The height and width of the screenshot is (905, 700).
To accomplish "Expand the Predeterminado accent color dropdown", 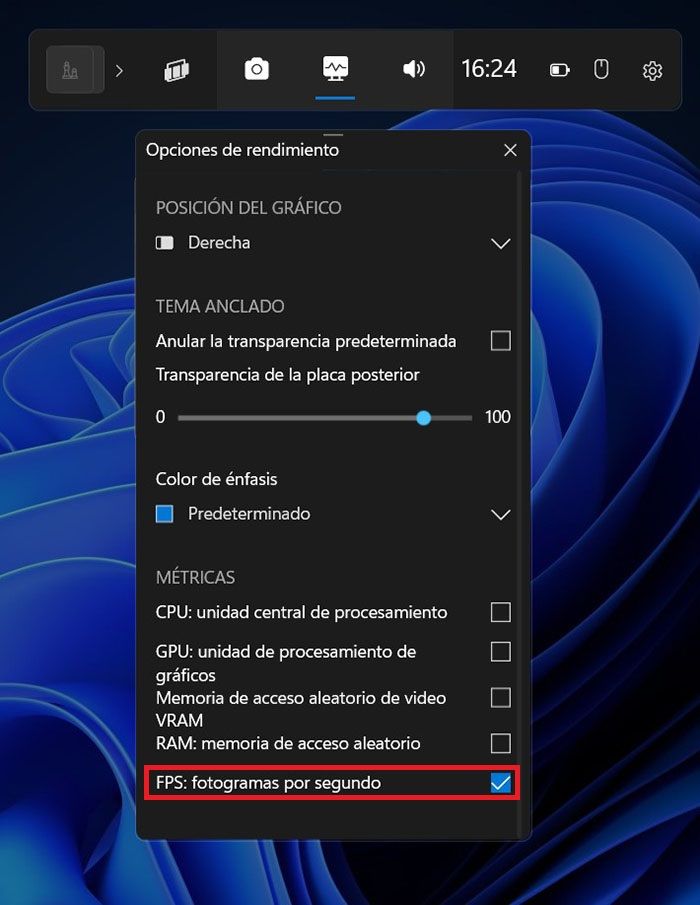I will tap(333, 514).
